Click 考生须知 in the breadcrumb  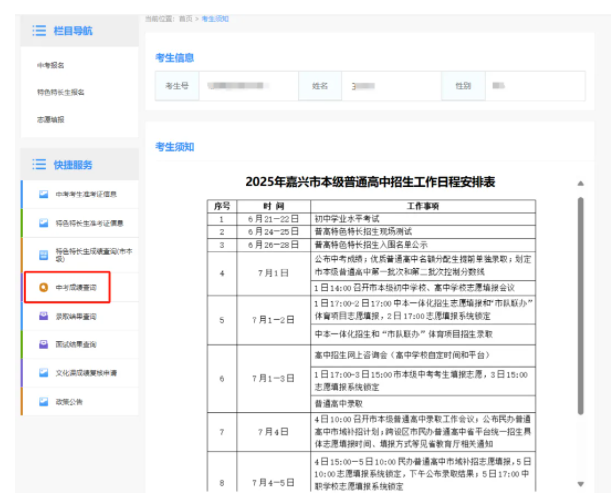(215, 19)
